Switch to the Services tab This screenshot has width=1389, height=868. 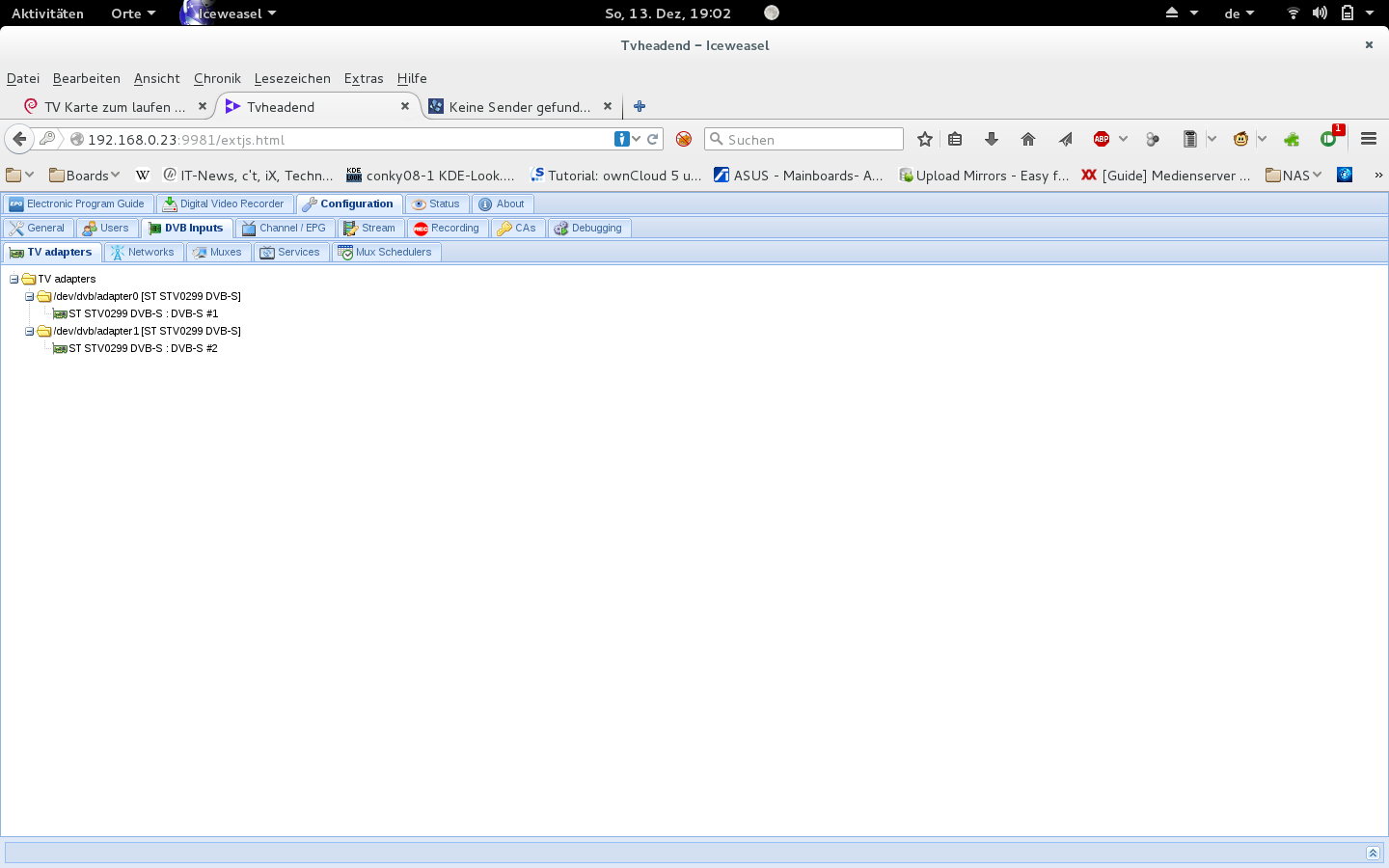[290, 252]
